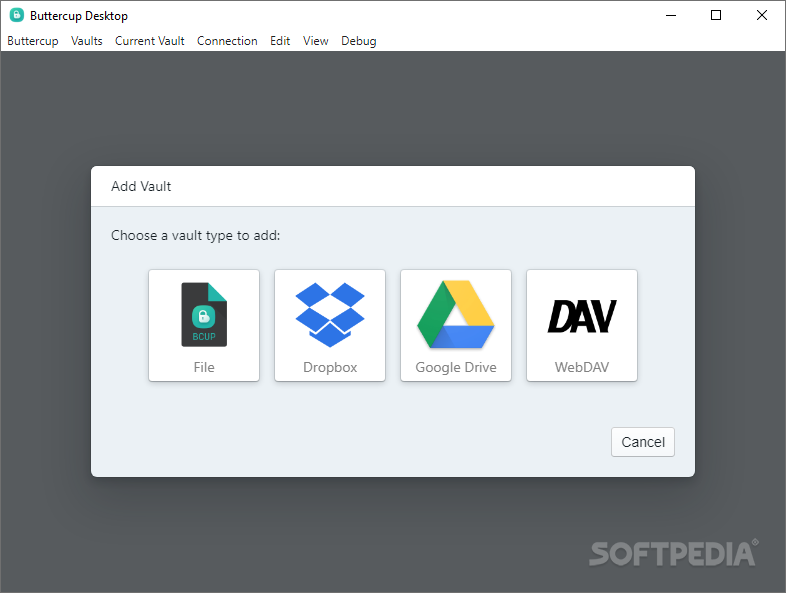Click the 'WebDAV' label text

point(581,367)
